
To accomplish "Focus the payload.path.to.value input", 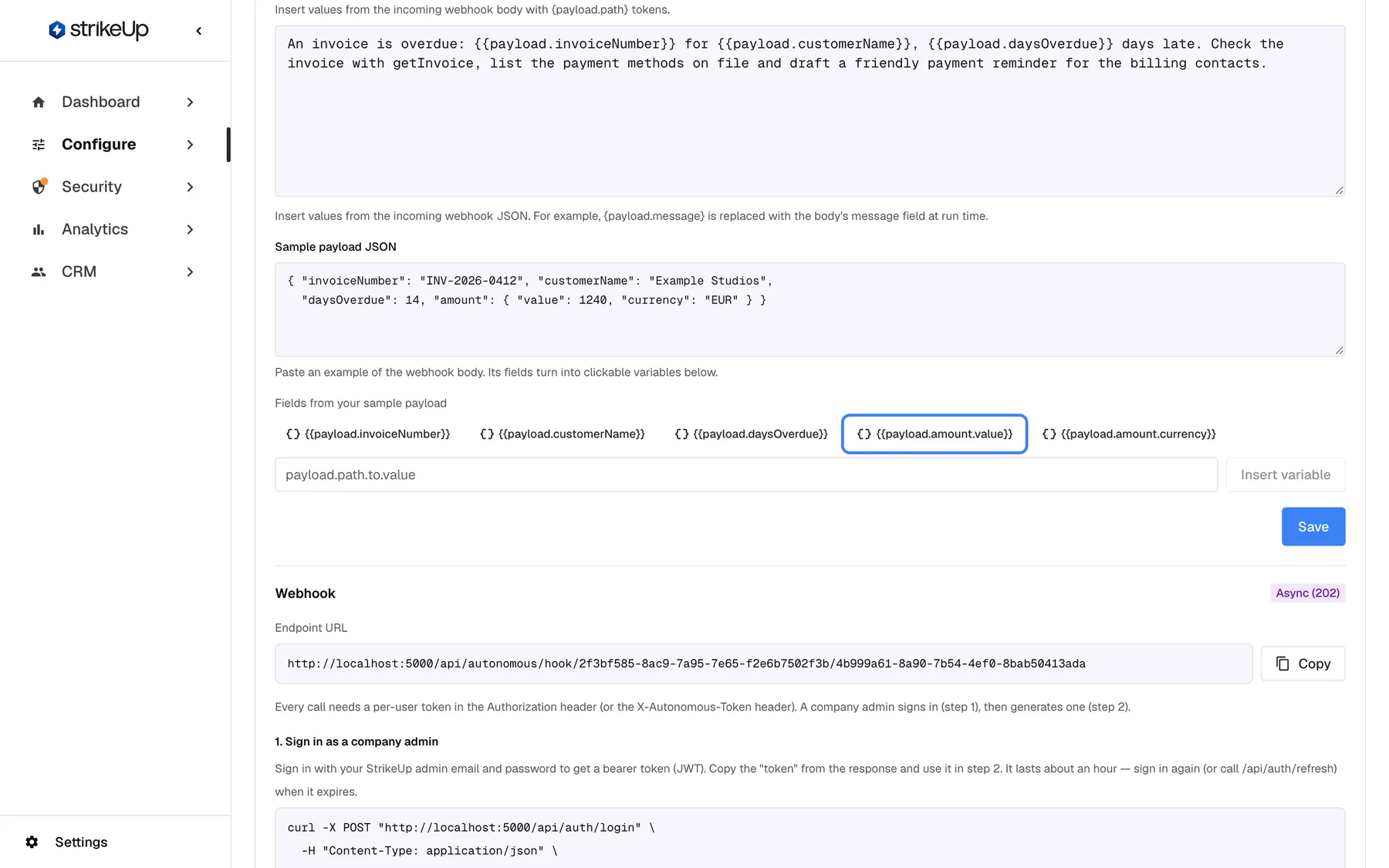I will (746, 475).
